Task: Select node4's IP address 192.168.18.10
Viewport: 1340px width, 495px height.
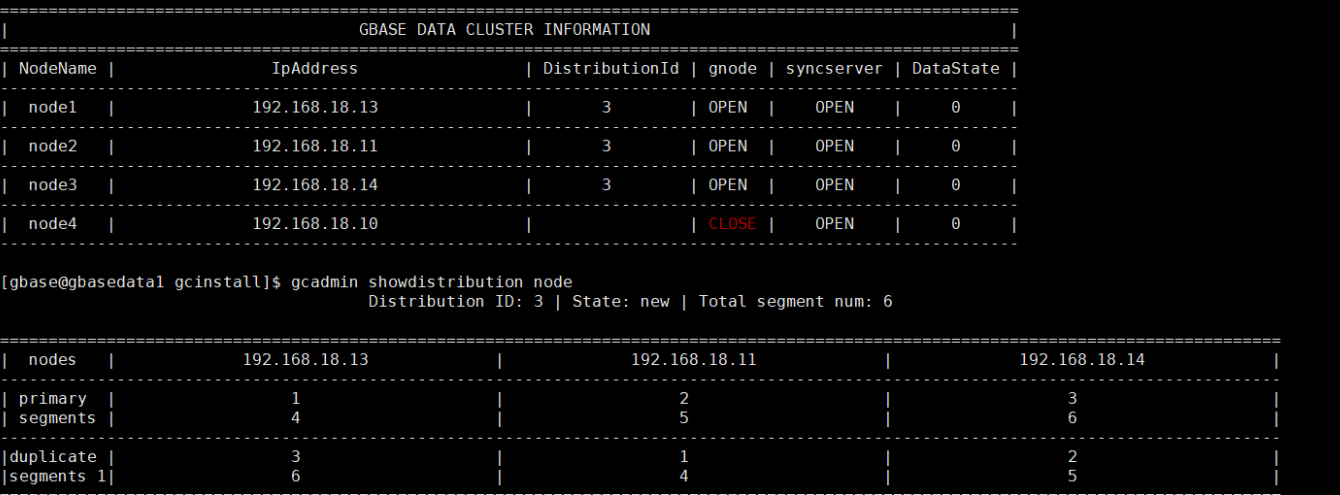Action: 315,224
